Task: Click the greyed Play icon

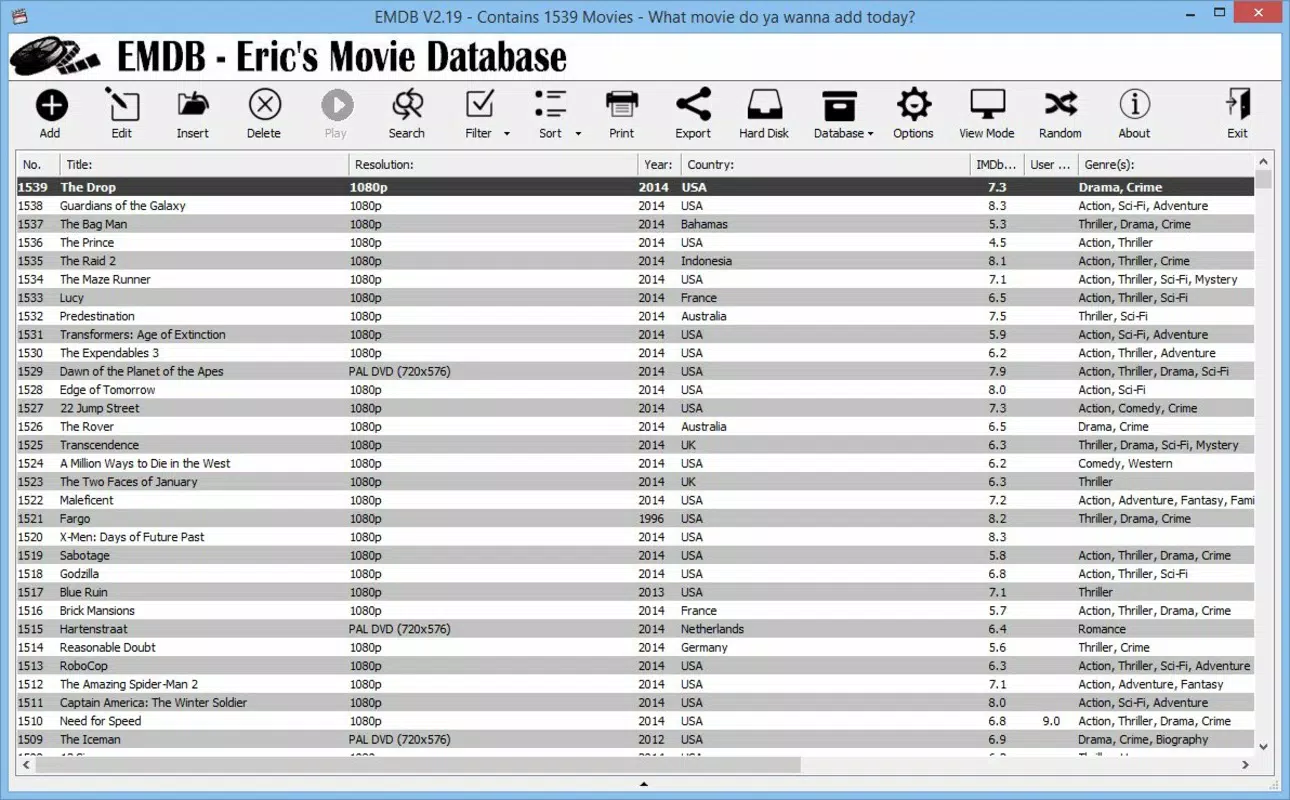Action: (x=336, y=105)
